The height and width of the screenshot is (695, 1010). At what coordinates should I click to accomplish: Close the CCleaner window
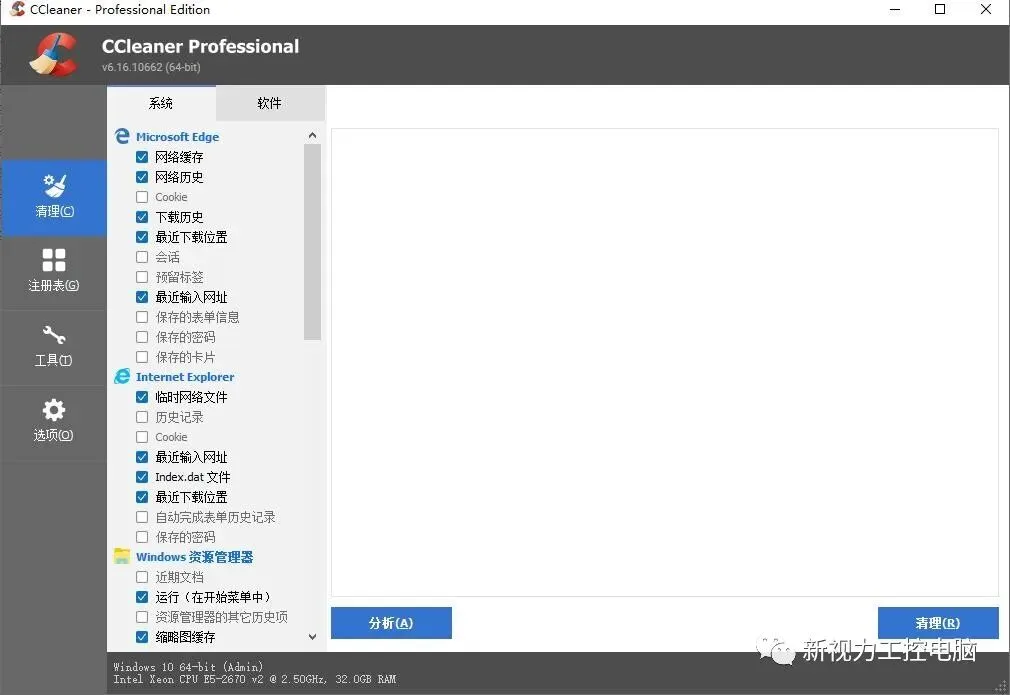click(x=986, y=9)
